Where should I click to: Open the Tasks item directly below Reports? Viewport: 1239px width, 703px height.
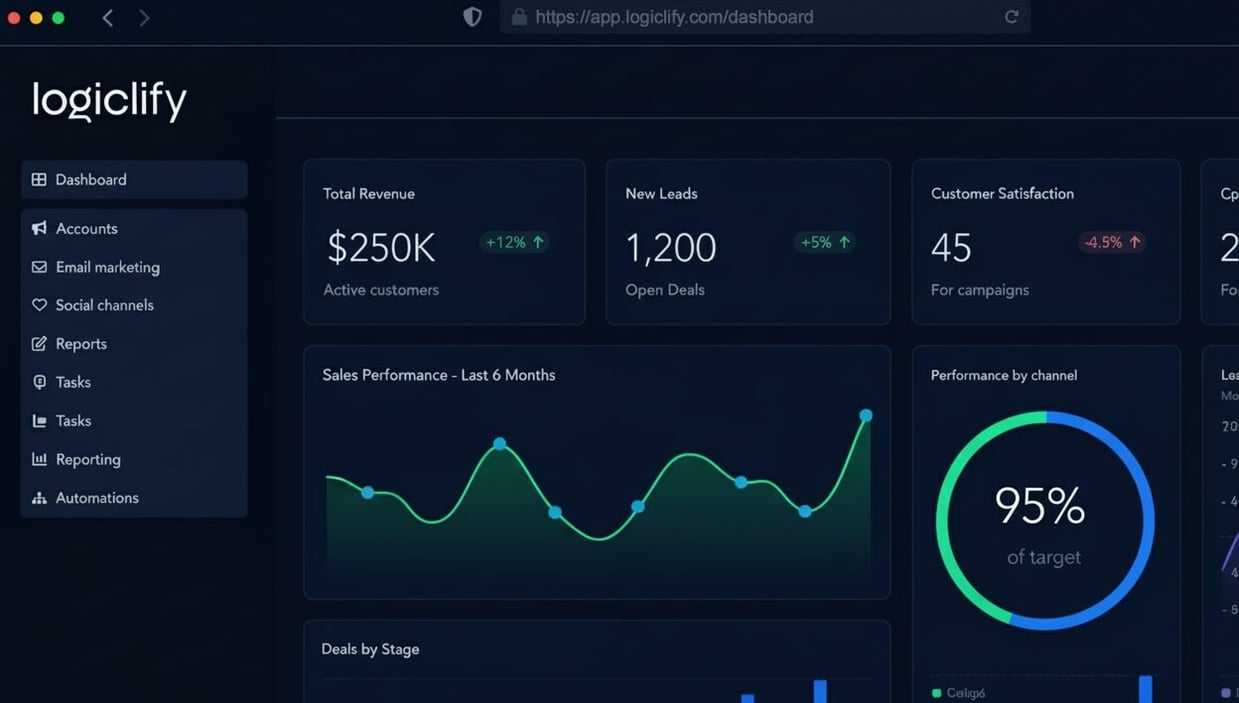pos(73,382)
